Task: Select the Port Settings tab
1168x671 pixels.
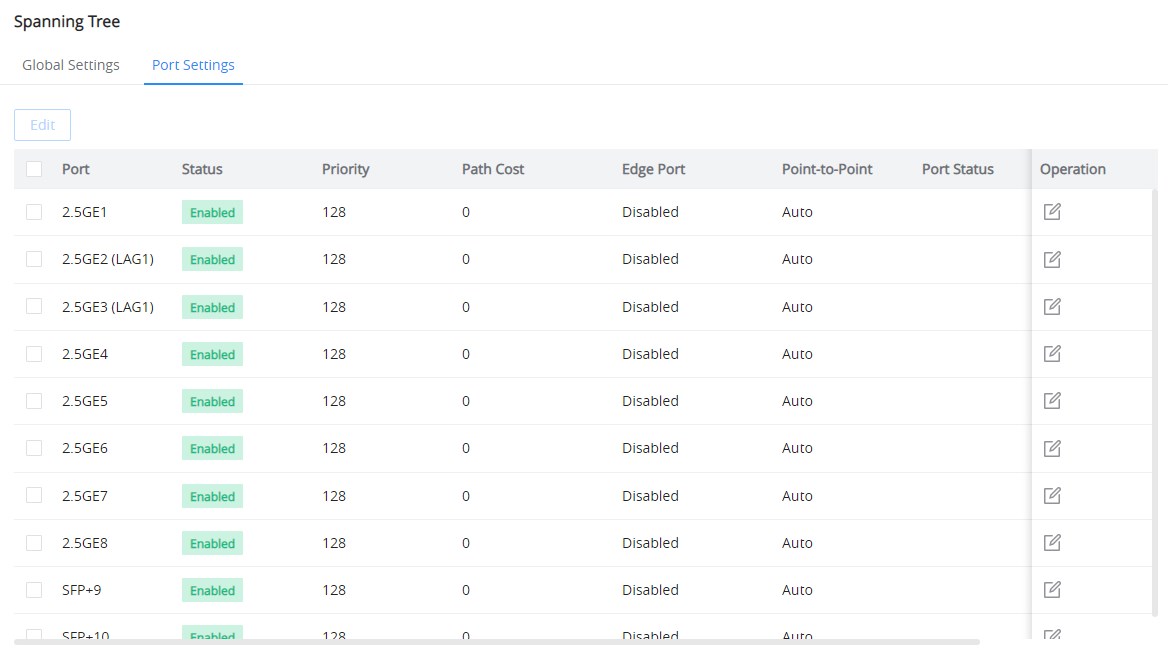Action: tap(193, 65)
